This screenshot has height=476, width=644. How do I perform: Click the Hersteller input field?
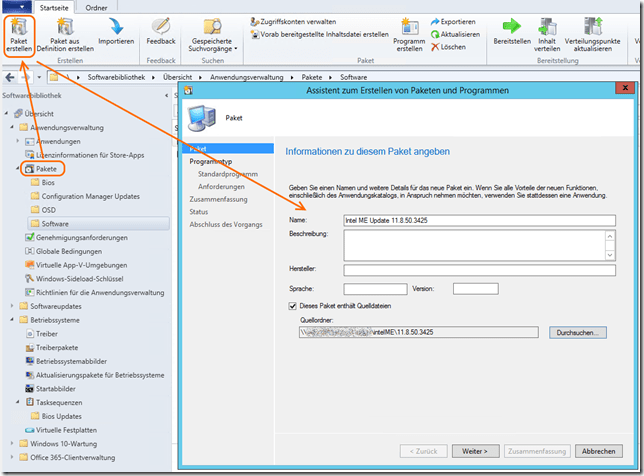478,269
